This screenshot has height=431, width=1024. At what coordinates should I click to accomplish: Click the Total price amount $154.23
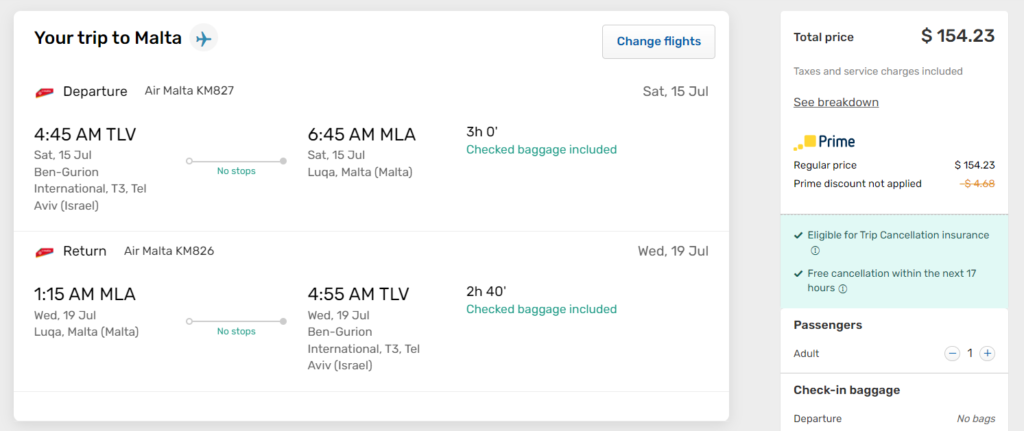[958, 37]
